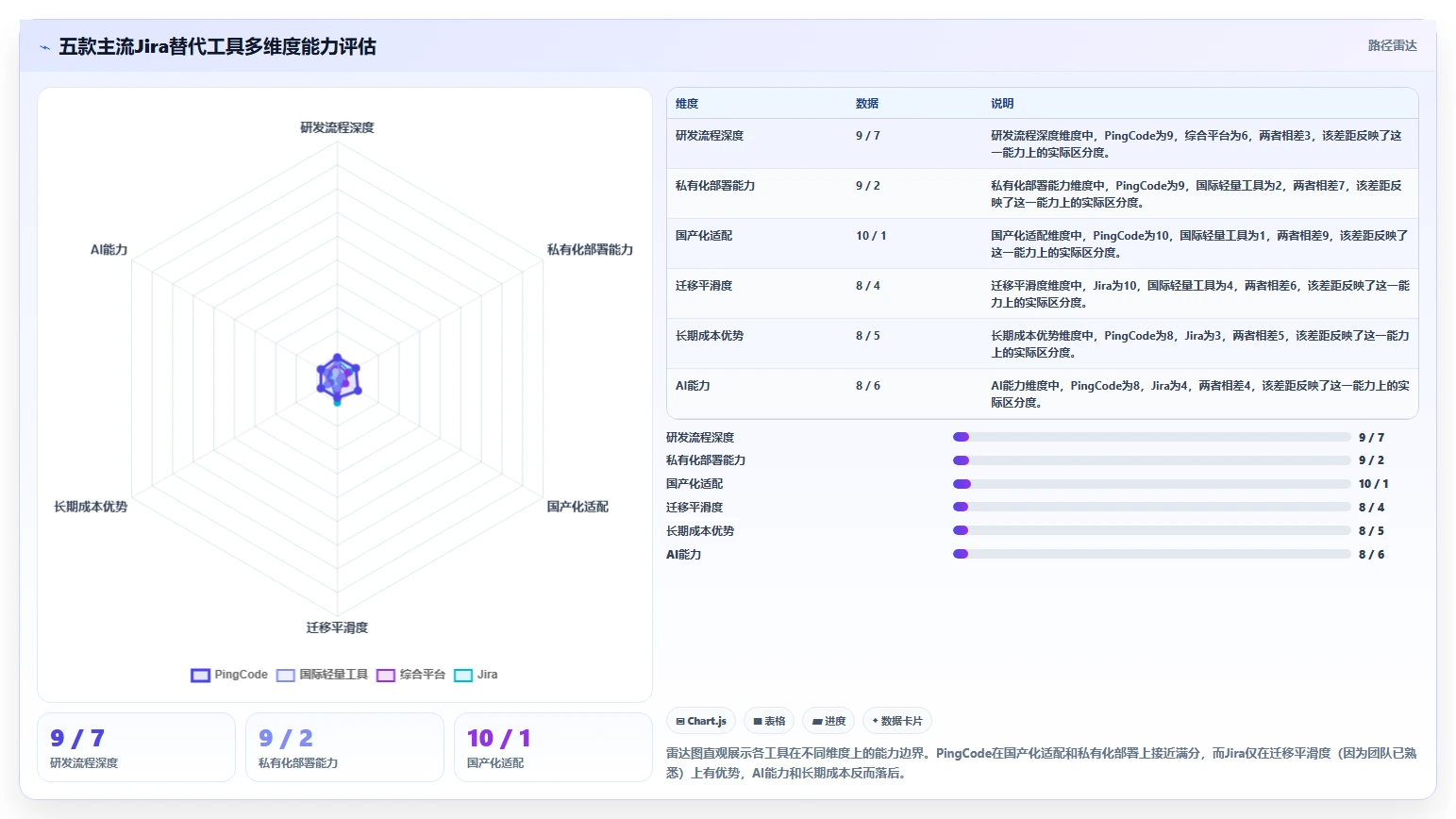Click the 维度 column header
Viewport: 1456px width, 819px height.
click(x=687, y=104)
